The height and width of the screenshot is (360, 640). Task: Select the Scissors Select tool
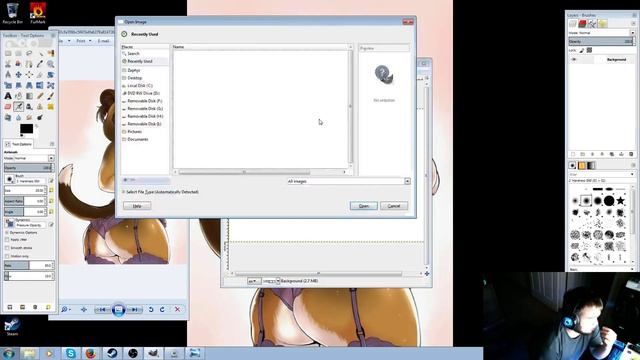tap(8, 64)
